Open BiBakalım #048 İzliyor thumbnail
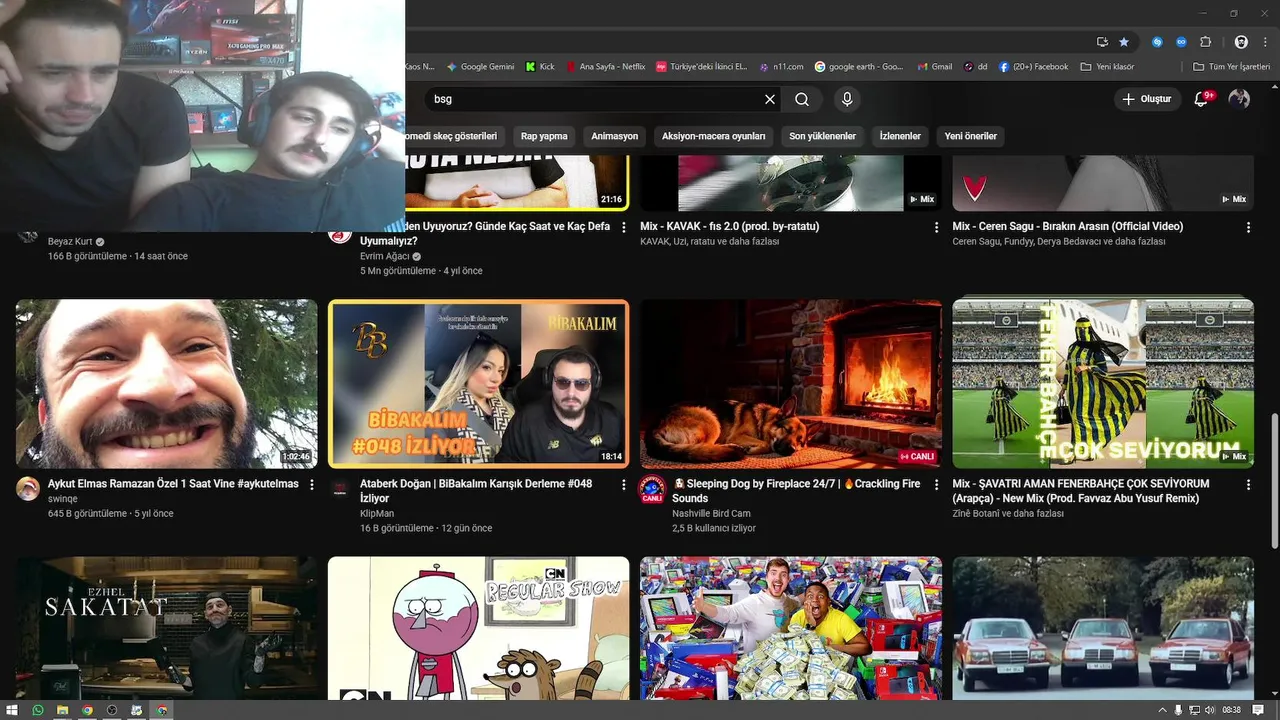Viewport: 1280px width, 720px height. [x=479, y=384]
